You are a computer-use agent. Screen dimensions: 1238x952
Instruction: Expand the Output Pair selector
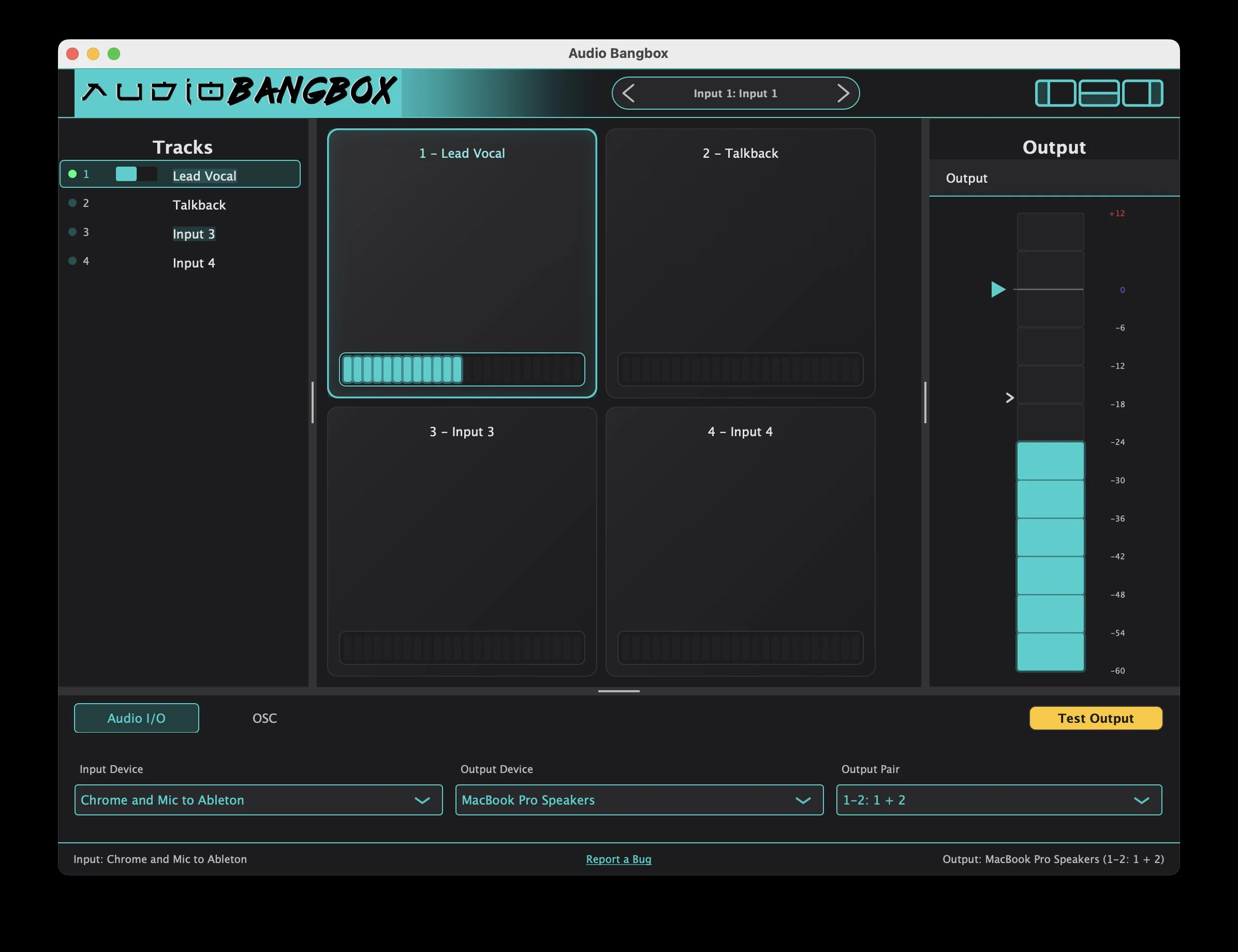click(x=999, y=799)
